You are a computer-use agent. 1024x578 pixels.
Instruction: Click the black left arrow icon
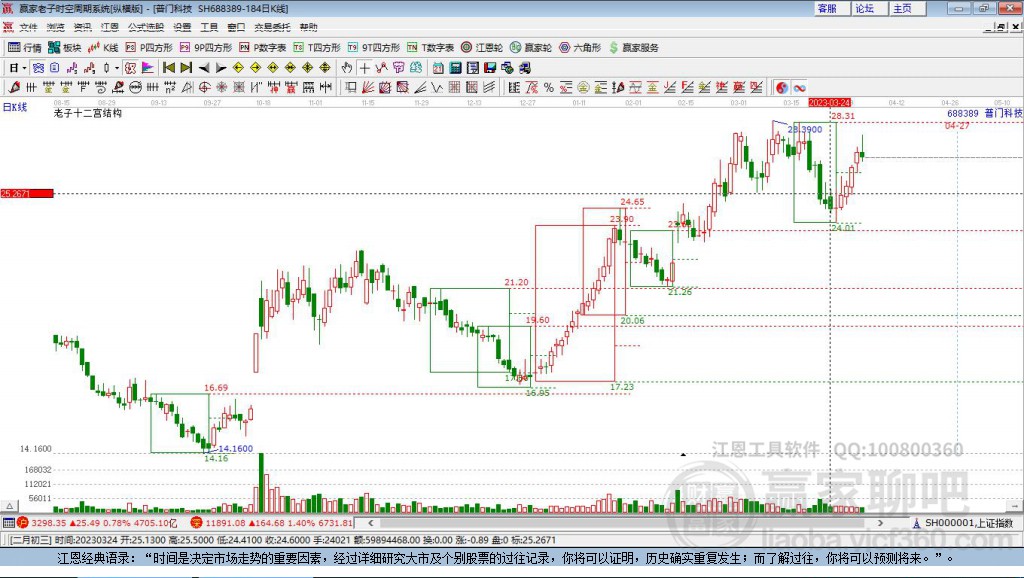pos(204,68)
